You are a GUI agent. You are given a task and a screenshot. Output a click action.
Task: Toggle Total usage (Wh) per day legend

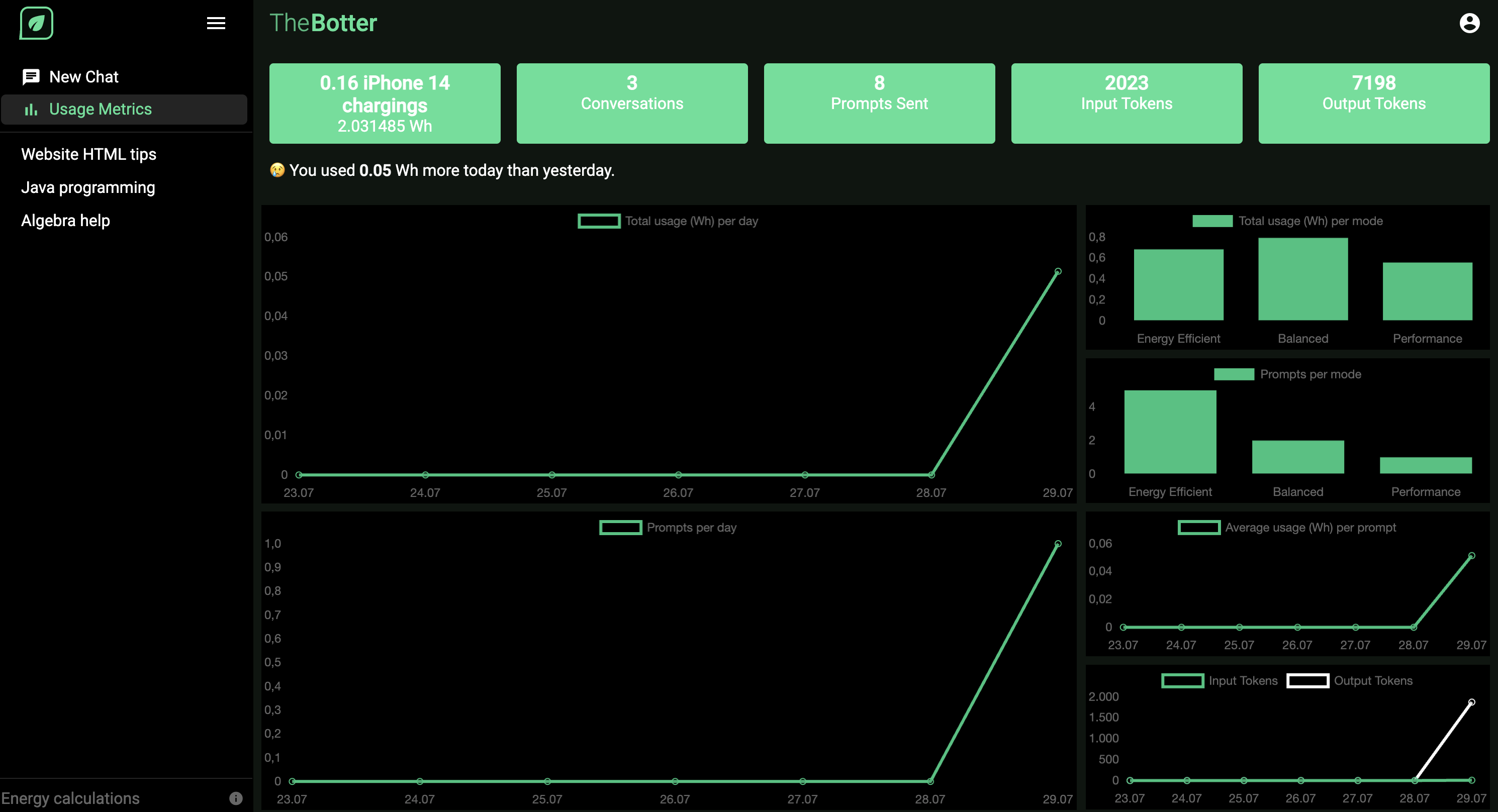click(x=668, y=221)
